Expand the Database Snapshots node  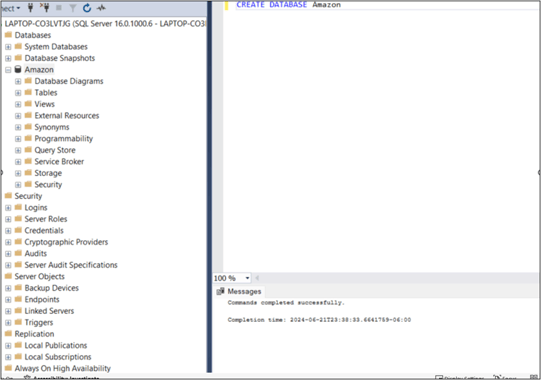click(x=8, y=58)
